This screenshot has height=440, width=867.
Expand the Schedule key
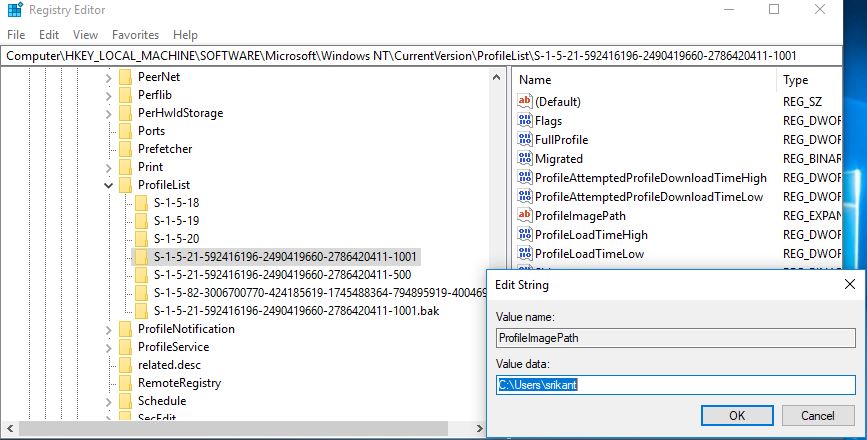click(108, 402)
